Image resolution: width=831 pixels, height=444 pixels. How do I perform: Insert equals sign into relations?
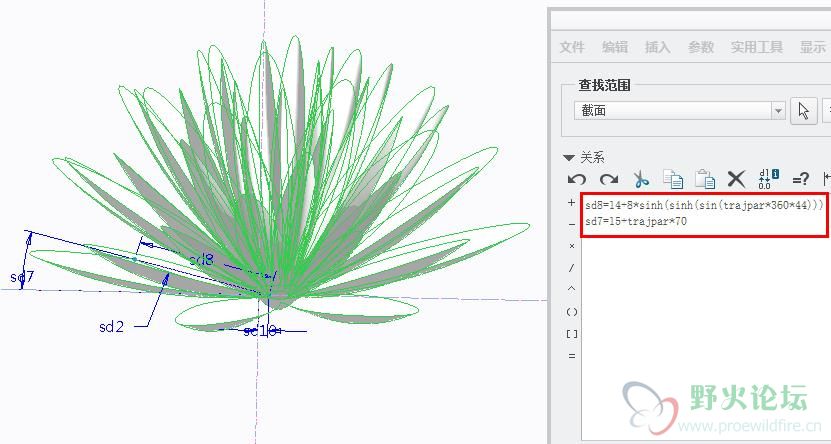coord(571,356)
